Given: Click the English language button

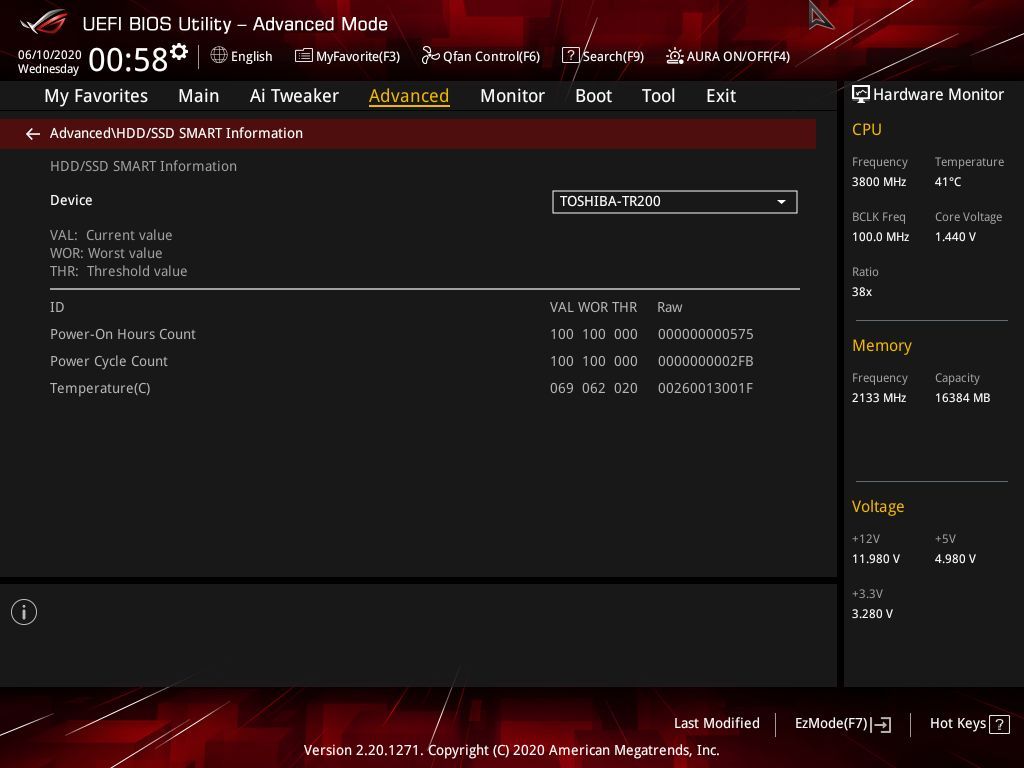Looking at the screenshot, I should [242, 56].
